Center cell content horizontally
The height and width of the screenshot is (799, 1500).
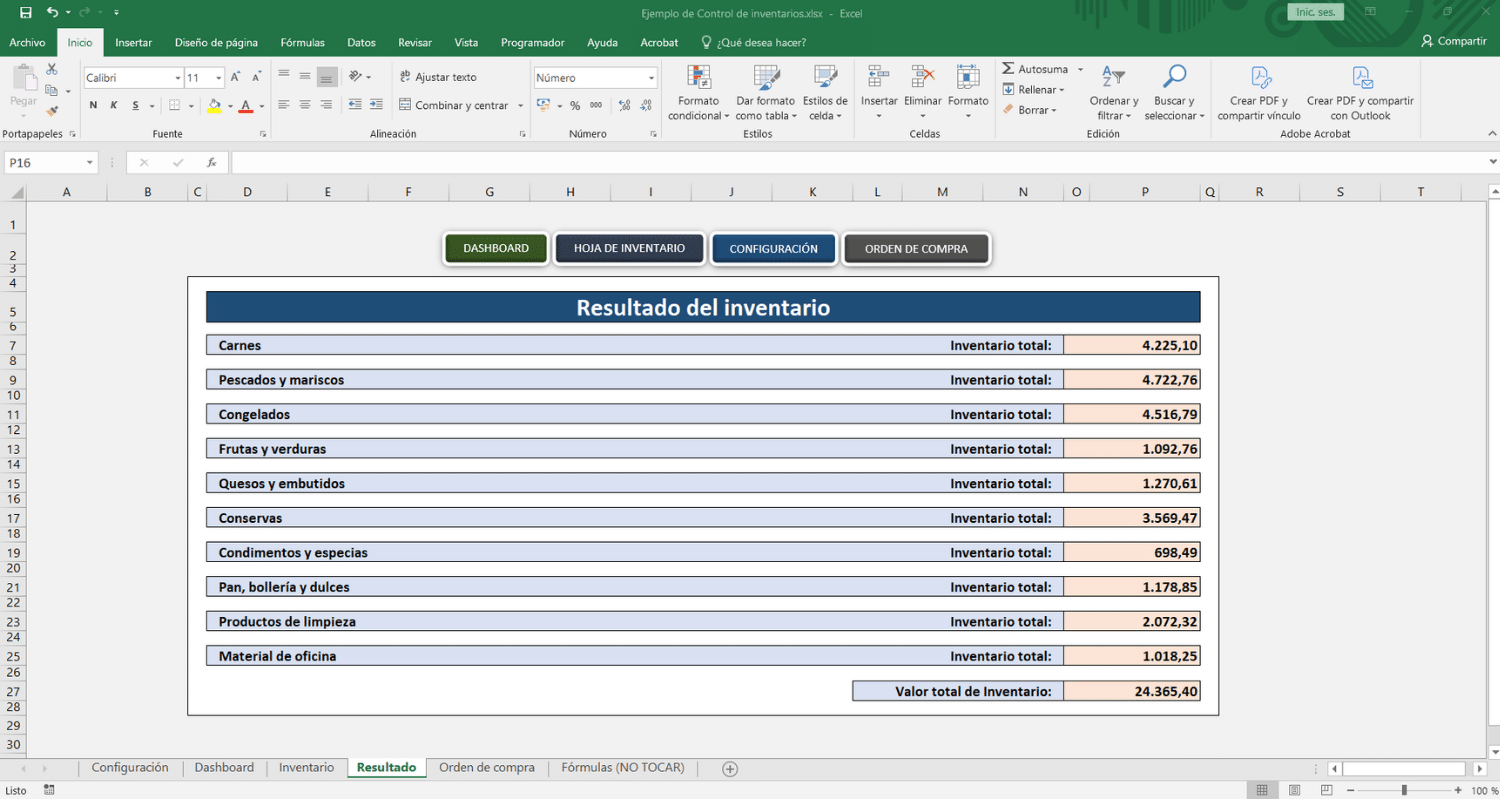(x=305, y=104)
